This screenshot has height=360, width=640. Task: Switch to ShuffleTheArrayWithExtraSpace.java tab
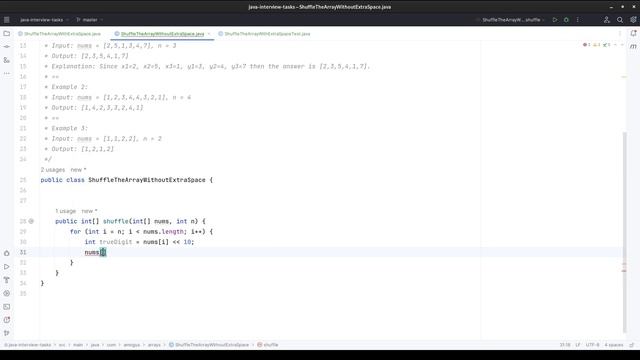[x=60, y=34]
